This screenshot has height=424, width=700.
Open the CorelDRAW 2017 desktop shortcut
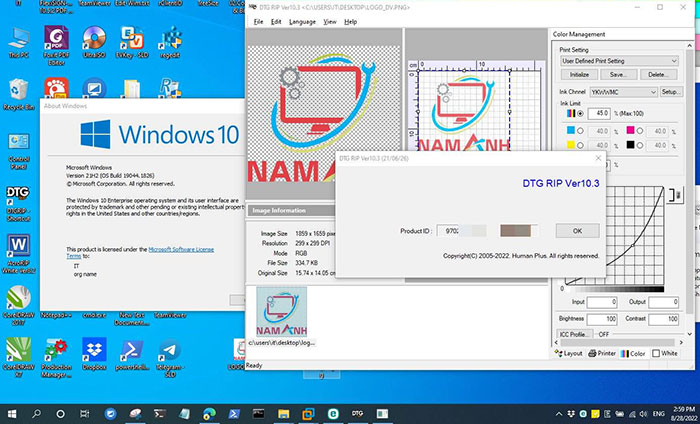coord(17,300)
